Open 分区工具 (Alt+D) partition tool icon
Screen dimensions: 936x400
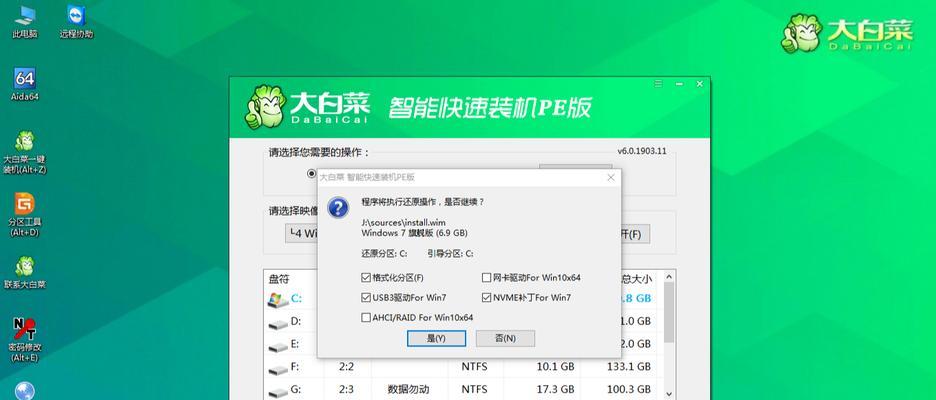tap(24, 215)
